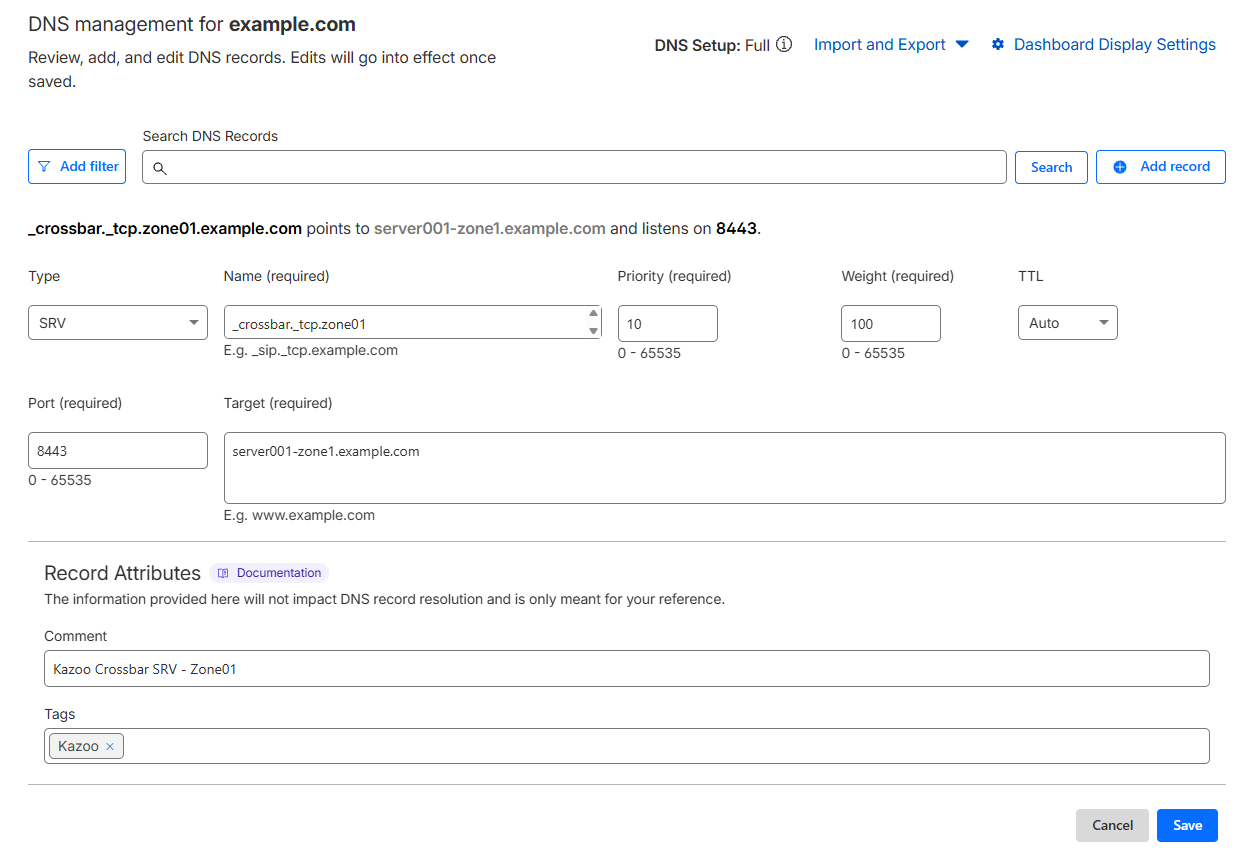Expand the Import and Export chevron

961,44
